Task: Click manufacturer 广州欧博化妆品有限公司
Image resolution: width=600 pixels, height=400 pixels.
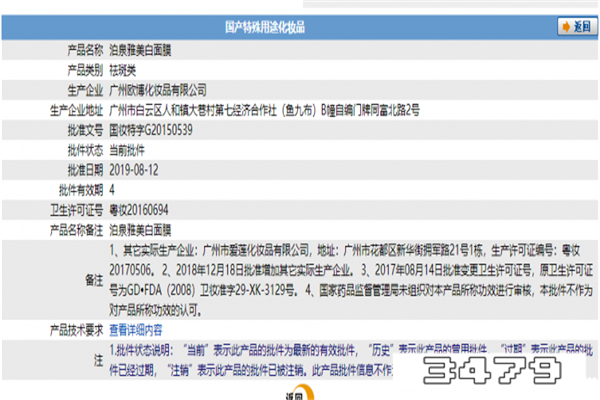Action: (164, 88)
